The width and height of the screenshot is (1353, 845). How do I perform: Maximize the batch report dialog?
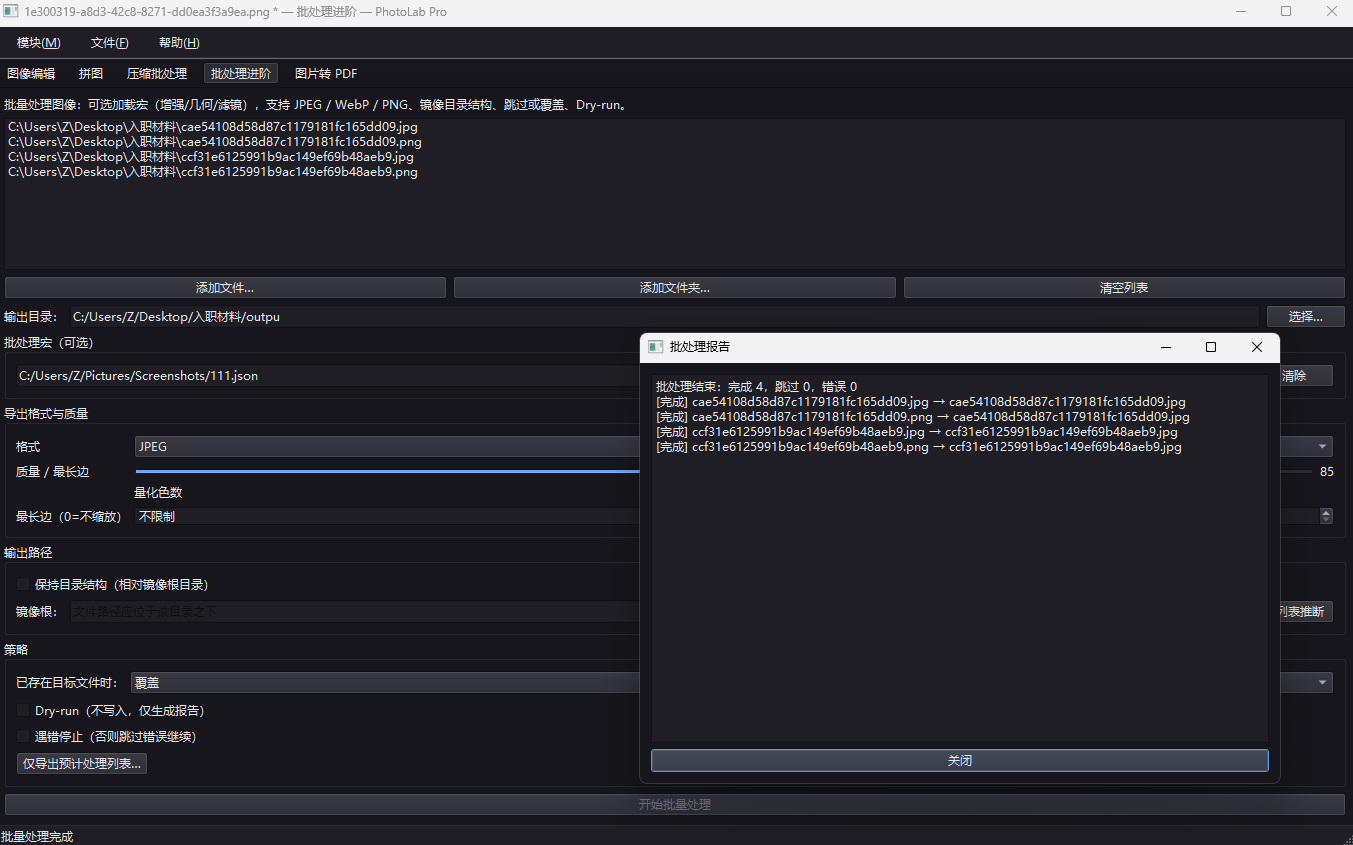tap(1211, 347)
